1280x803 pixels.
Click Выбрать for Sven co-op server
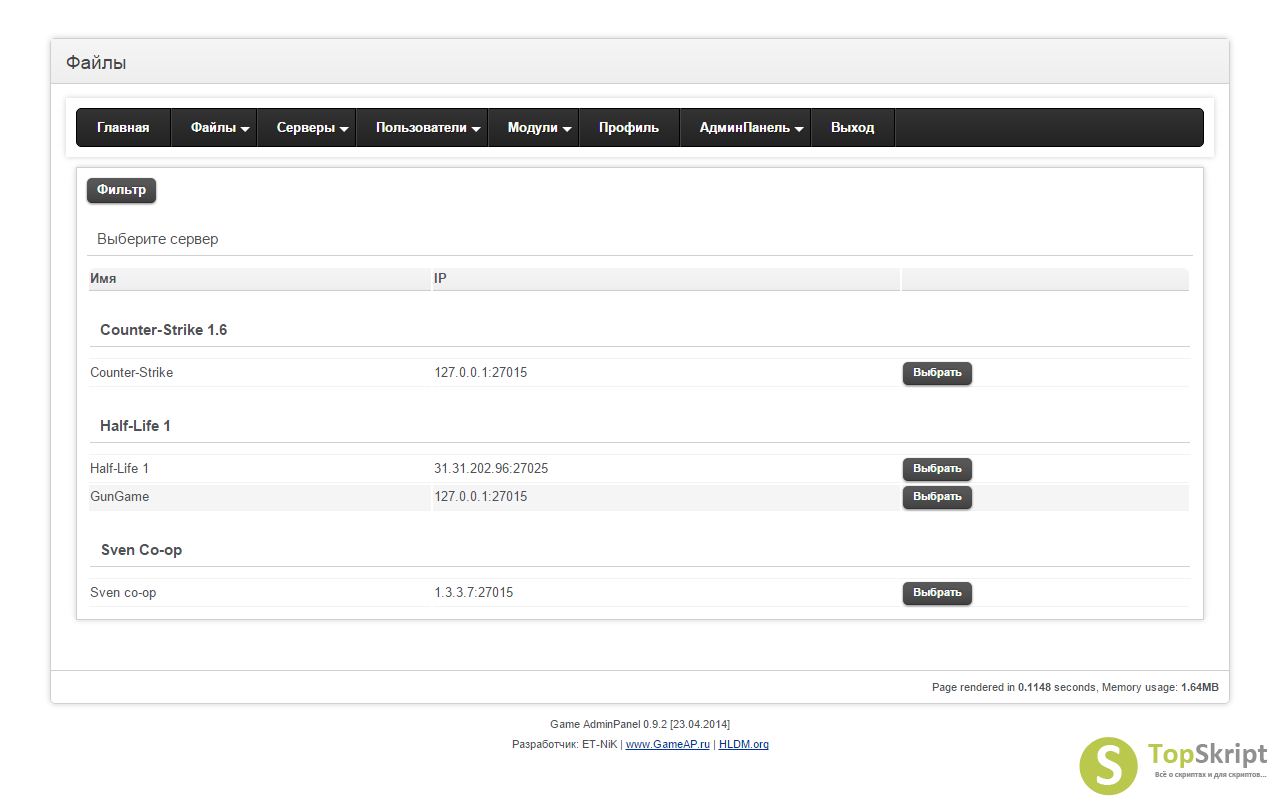[x=937, y=593]
